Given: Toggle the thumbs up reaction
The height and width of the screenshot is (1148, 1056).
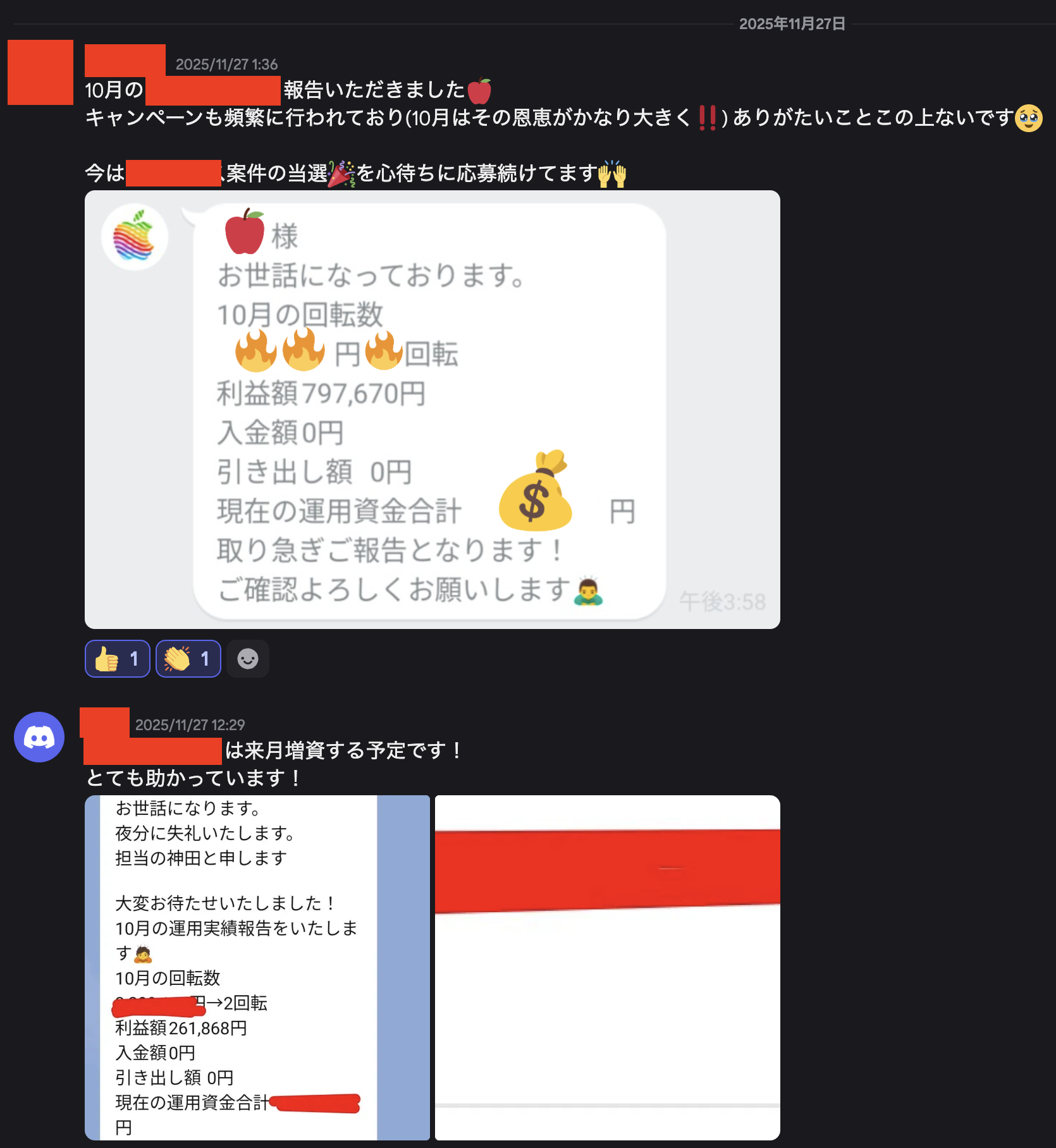Looking at the screenshot, I should [117, 659].
